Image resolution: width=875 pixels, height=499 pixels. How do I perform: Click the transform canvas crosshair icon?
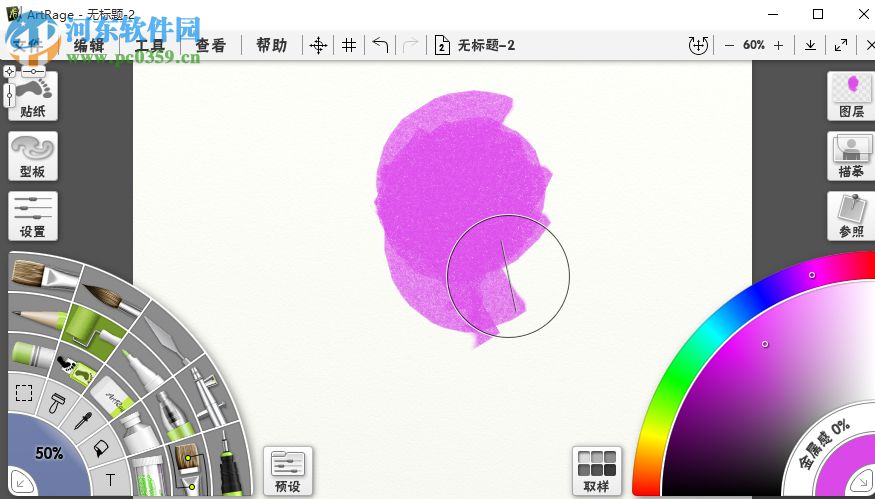pos(318,45)
